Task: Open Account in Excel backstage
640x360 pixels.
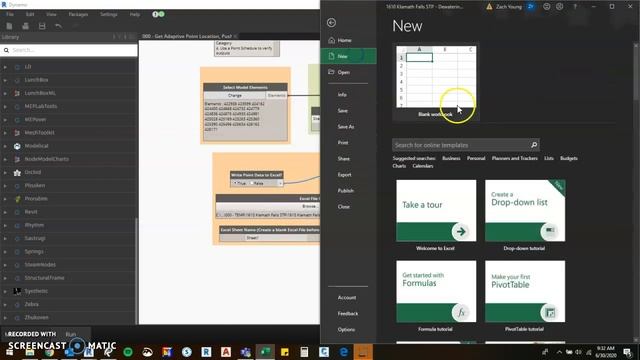Action: (347, 298)
